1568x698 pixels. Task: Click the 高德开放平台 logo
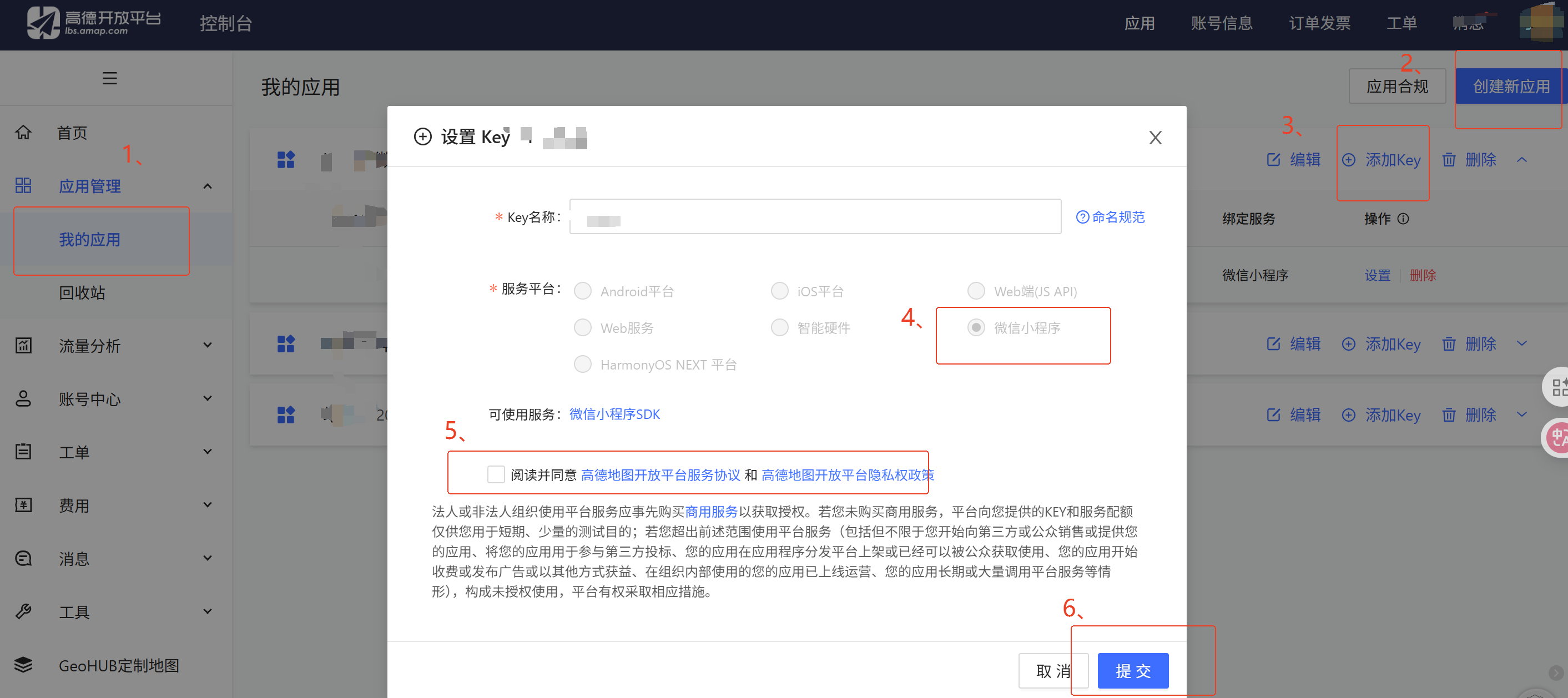pyautogui.click(x=94, y=23)
